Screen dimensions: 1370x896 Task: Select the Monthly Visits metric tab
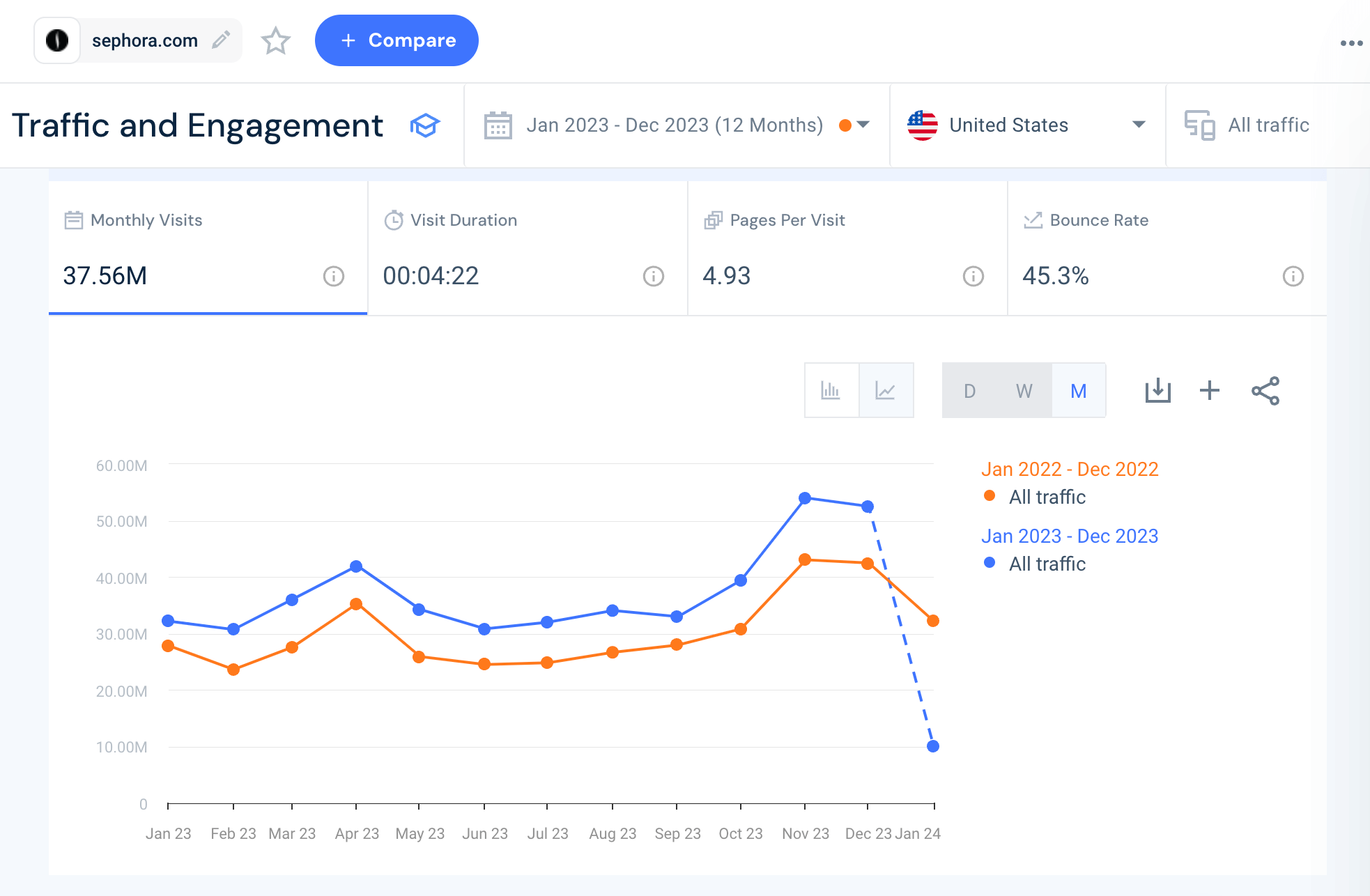(208, 248)
